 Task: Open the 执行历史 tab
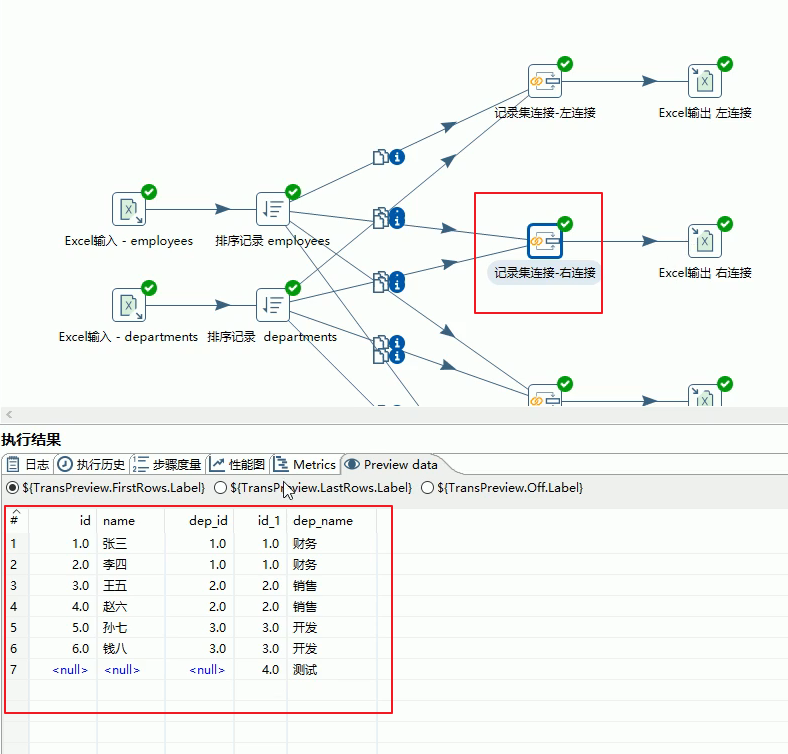point(91,464)
